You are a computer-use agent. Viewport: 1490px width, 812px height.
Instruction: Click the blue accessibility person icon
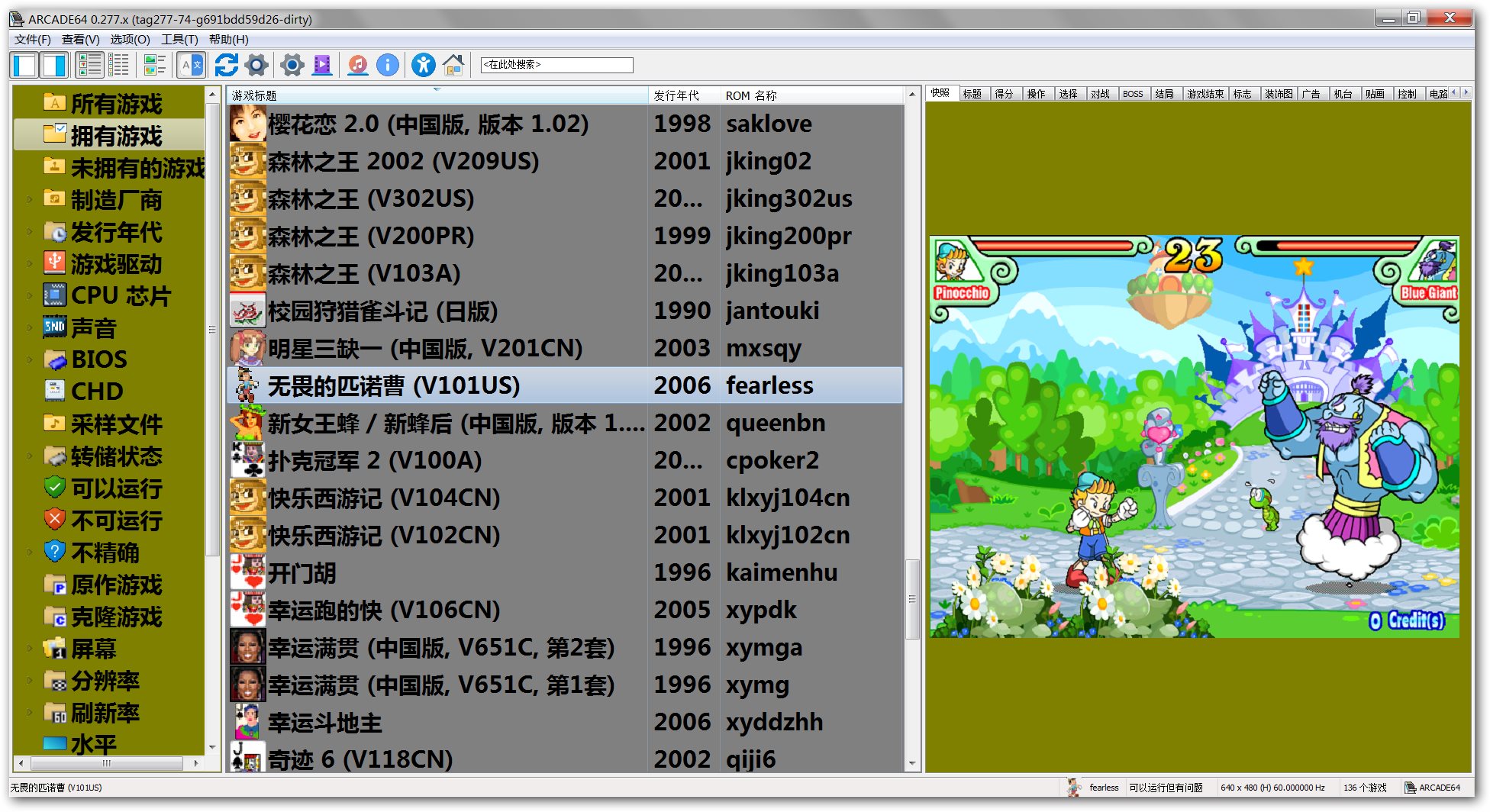[x=424, y=66]
